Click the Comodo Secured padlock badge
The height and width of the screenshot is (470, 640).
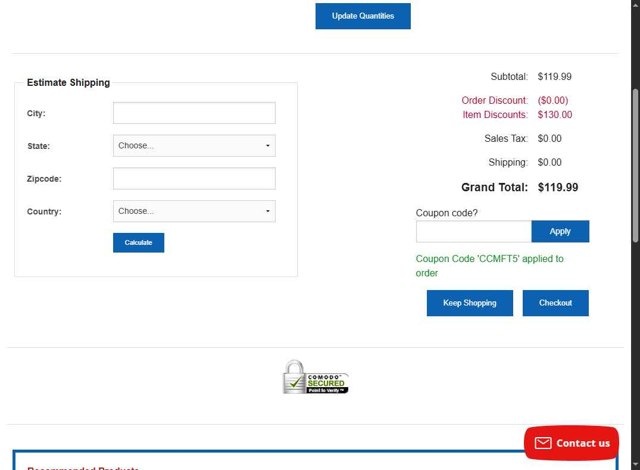pos(316,377)
